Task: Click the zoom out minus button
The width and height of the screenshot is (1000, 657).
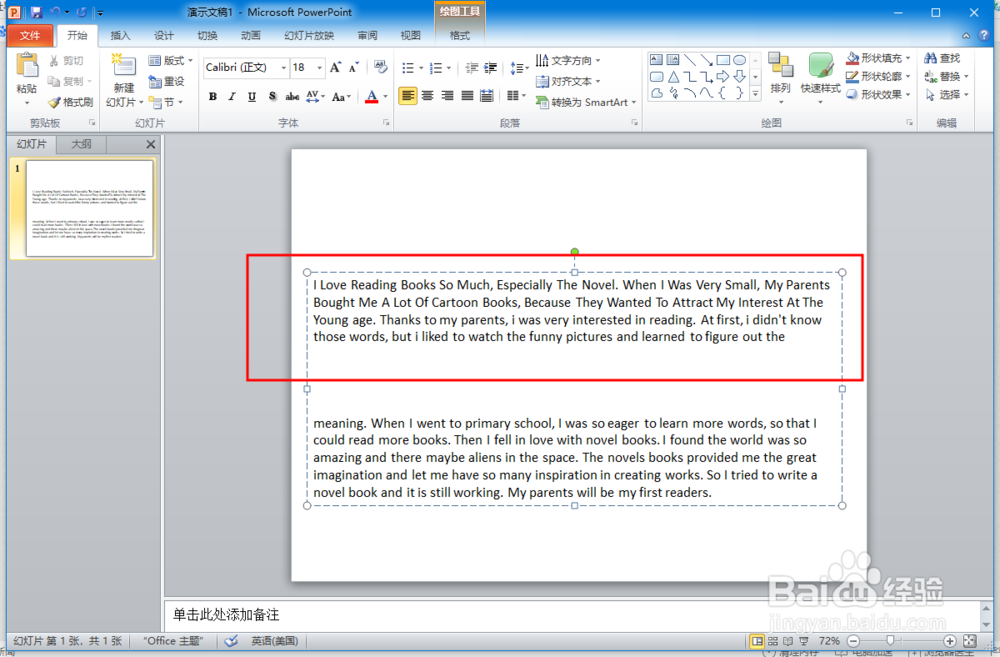Action: coord(854,641)
